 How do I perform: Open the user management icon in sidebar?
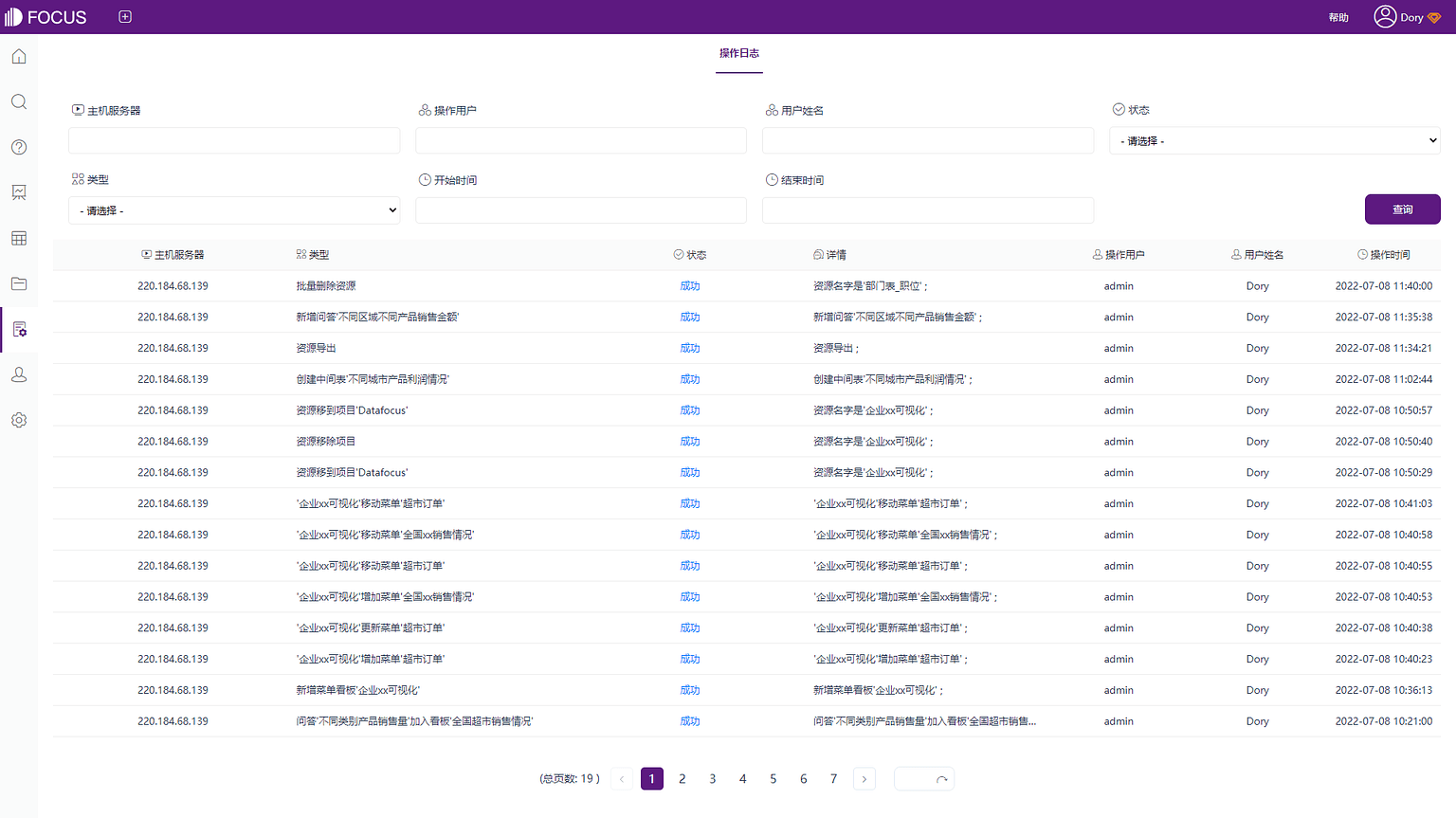(19, 374)
